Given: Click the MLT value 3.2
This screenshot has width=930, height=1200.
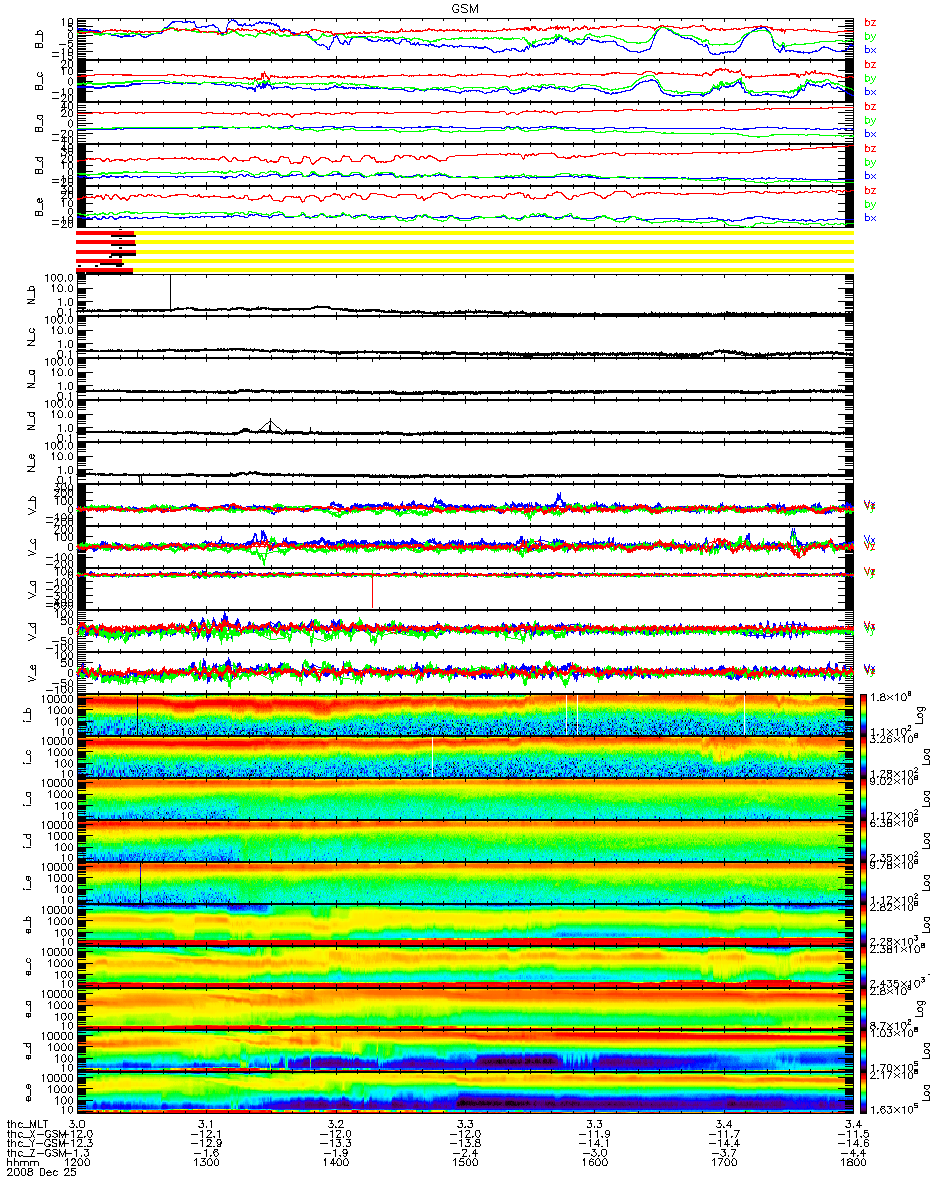Looking at the screenshot, I should (336, 1125).
